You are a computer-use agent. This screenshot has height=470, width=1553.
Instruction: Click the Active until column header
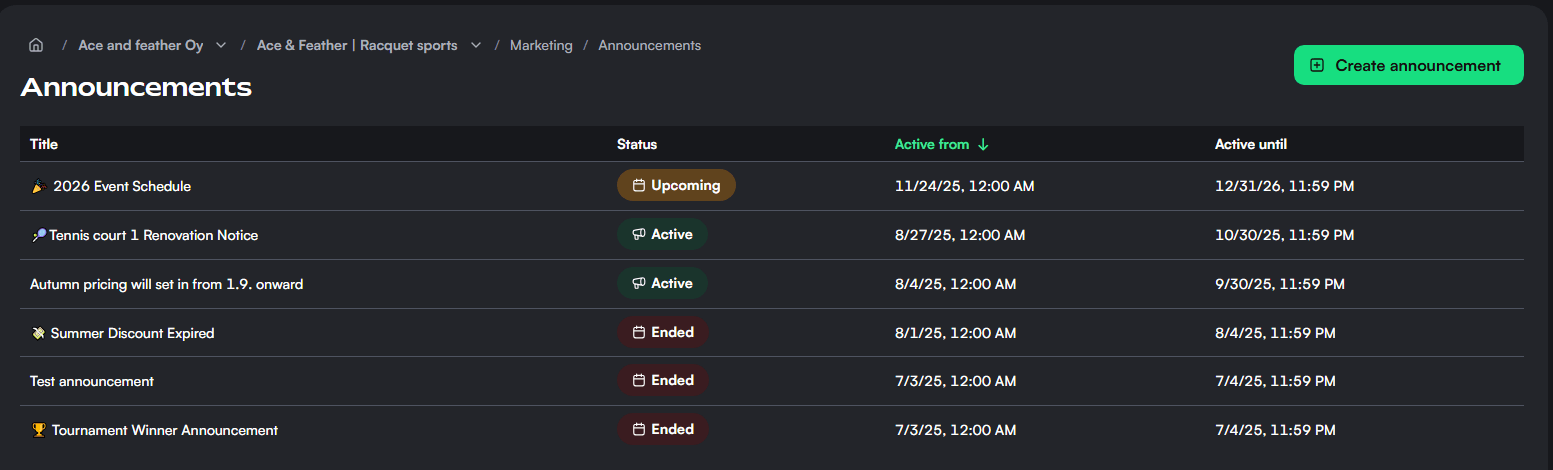(1250, 144)
